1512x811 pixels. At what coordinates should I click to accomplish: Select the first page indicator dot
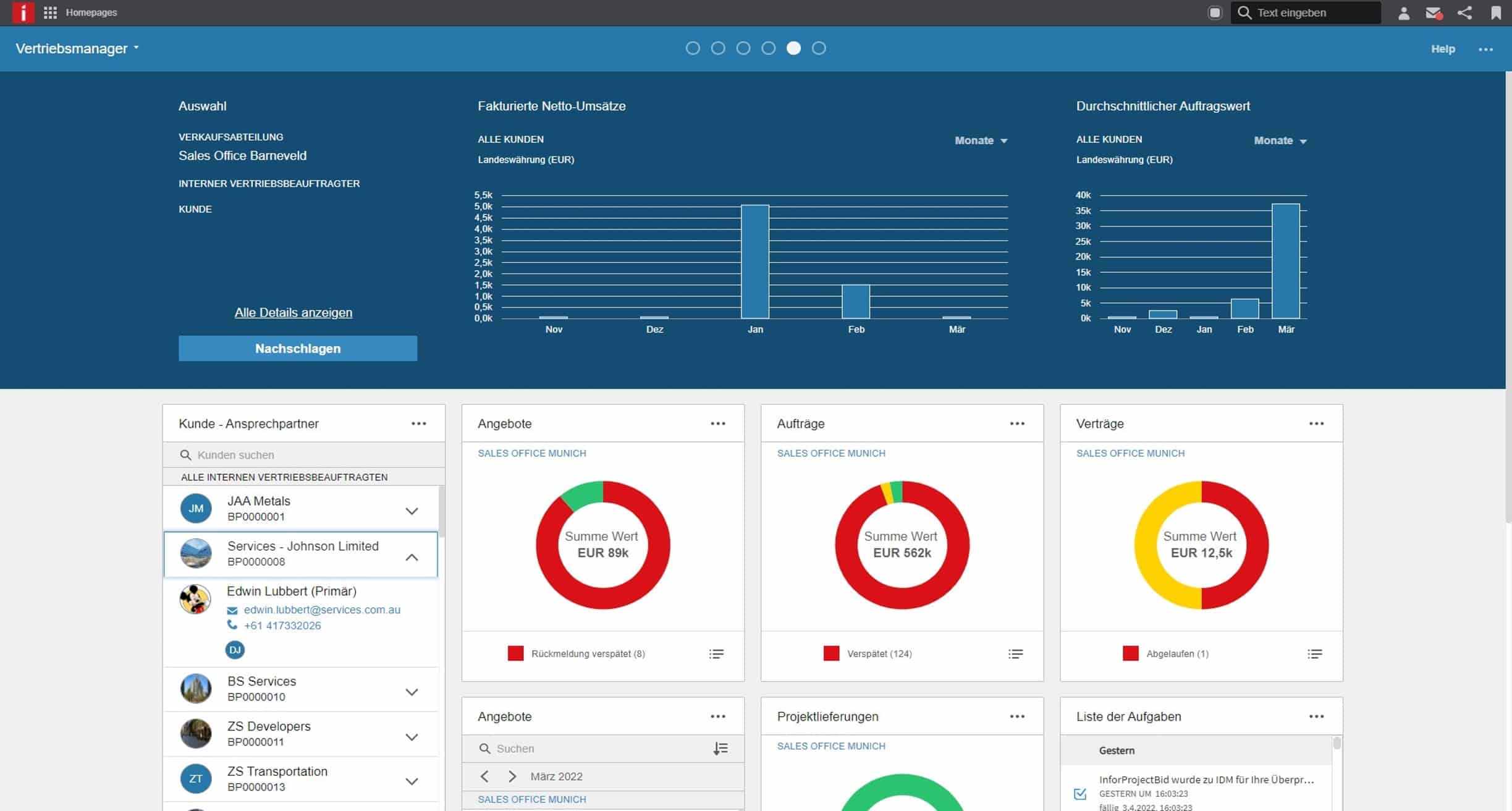[693, 48]
